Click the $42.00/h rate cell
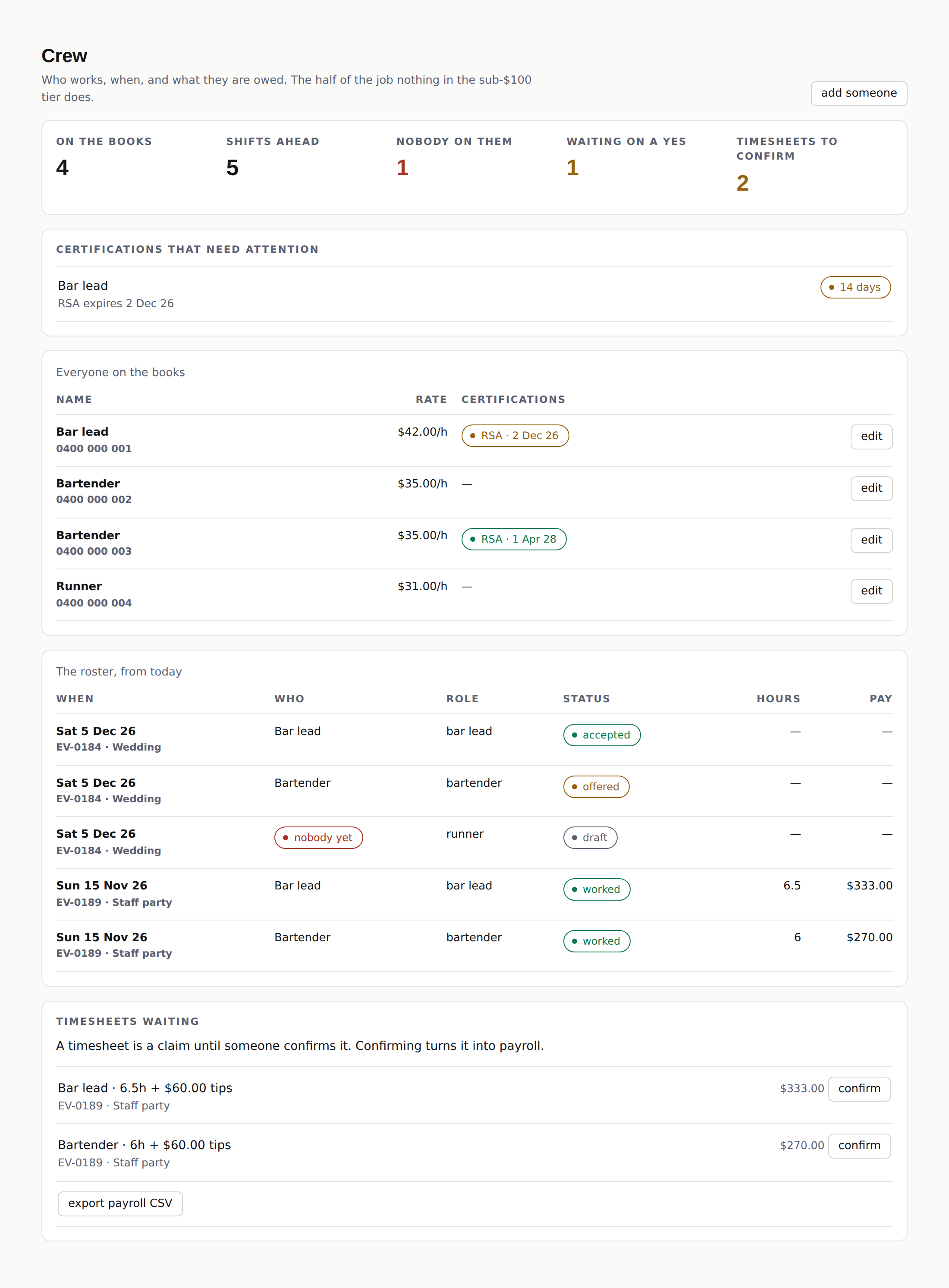The height and width of the screenshot is (1288, 949). point(422,432)
